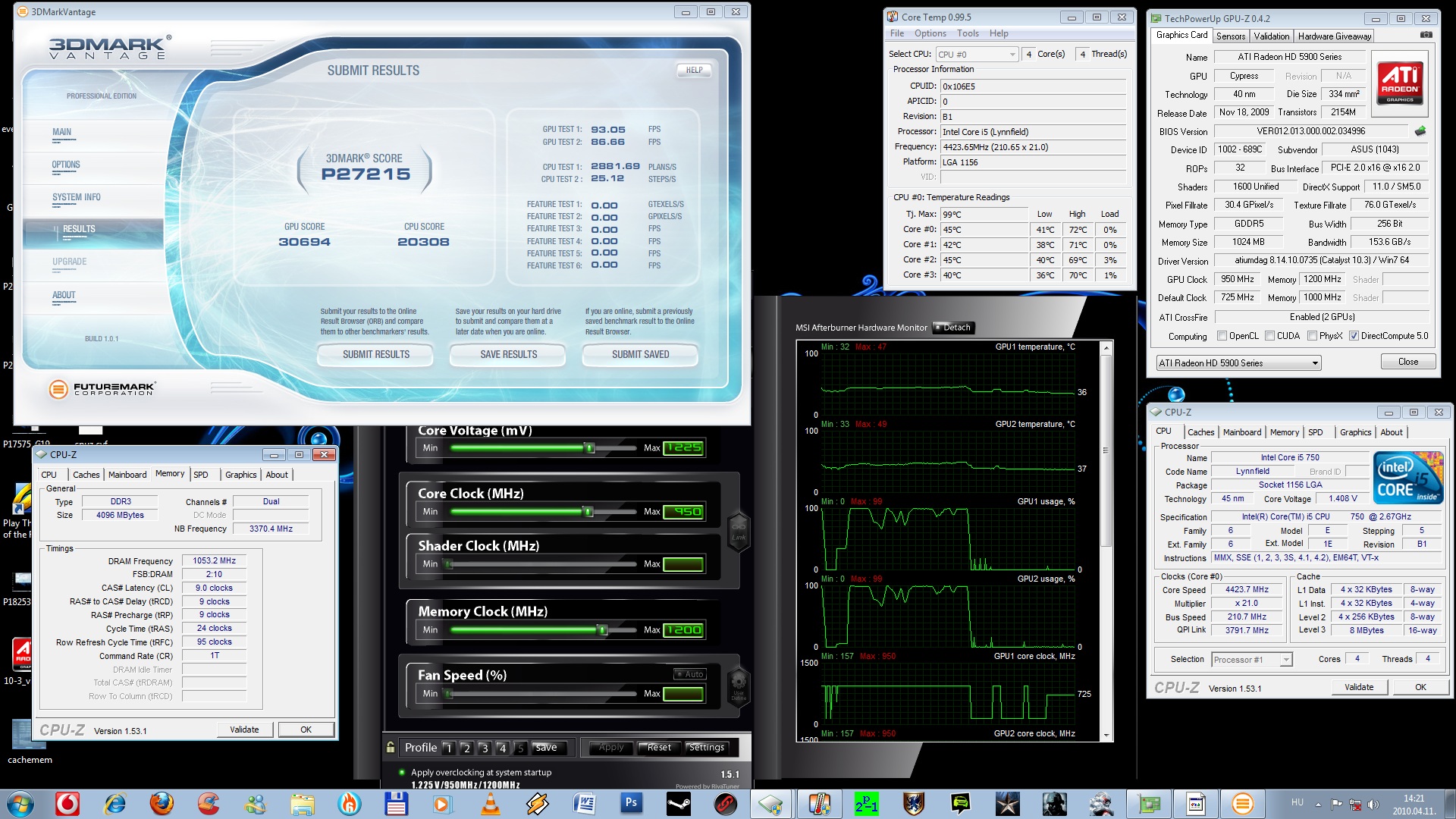The width and height of the screenshot is (1456, 819).
Task: Click Detach on Afterburner Hardware Monitor
Action: coord(953,328)
